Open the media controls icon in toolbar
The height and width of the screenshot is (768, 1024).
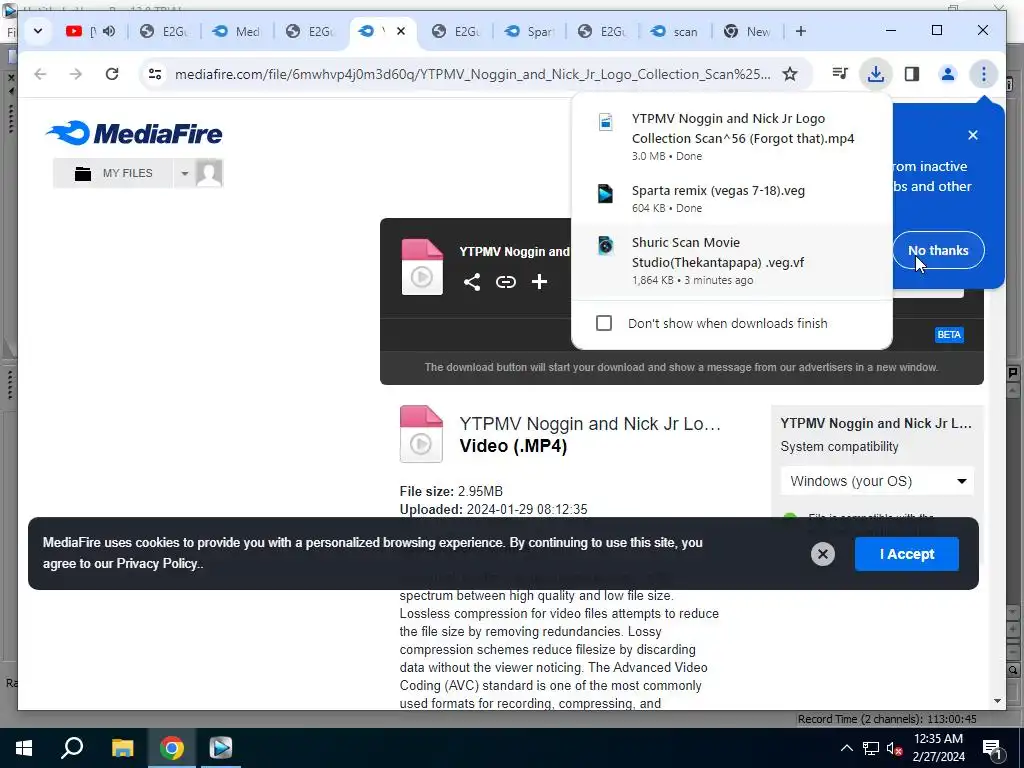[x=840, y=74]
